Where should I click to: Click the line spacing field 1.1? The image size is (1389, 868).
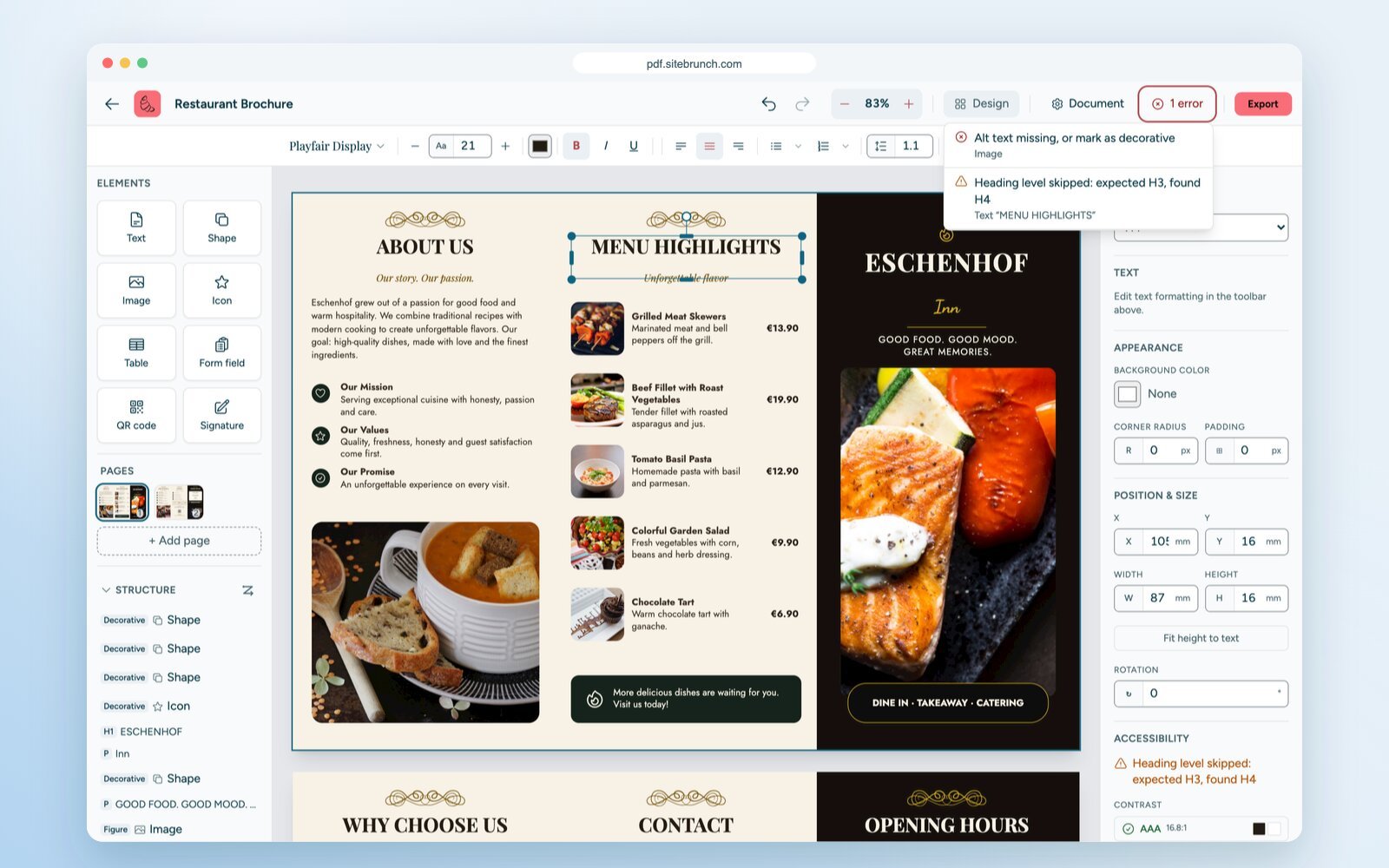click(899, 146)
